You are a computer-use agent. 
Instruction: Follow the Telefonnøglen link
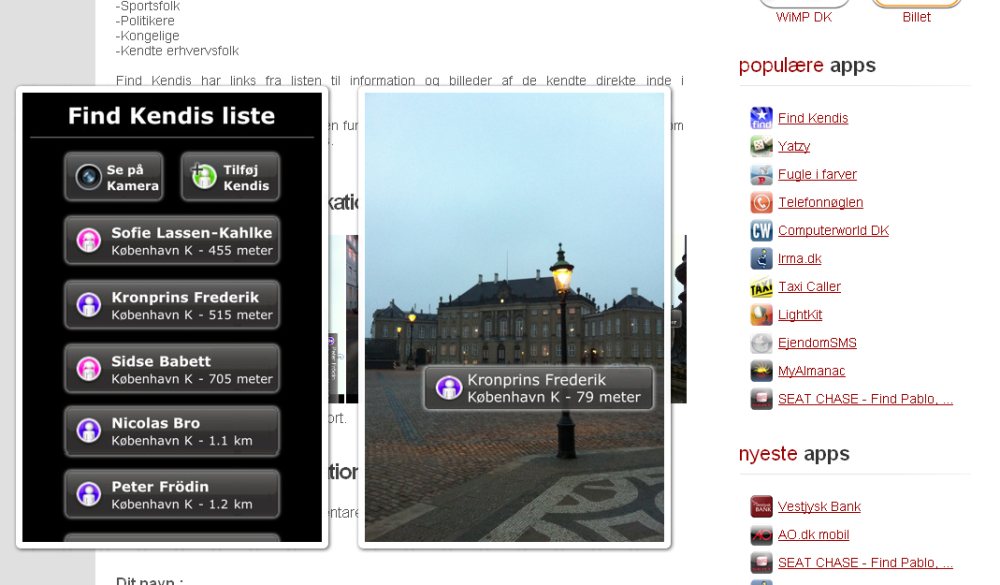click(820, 202)
